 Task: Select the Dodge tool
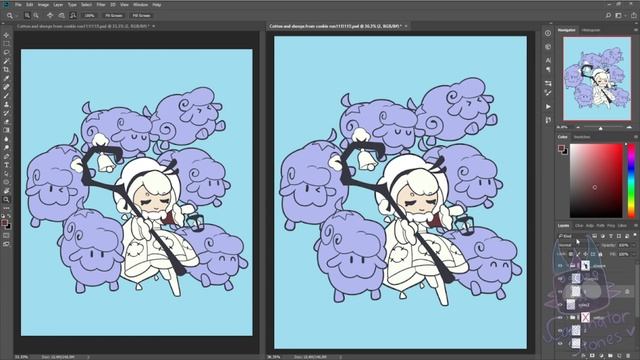pyautogui.click(x=6, y=147)
